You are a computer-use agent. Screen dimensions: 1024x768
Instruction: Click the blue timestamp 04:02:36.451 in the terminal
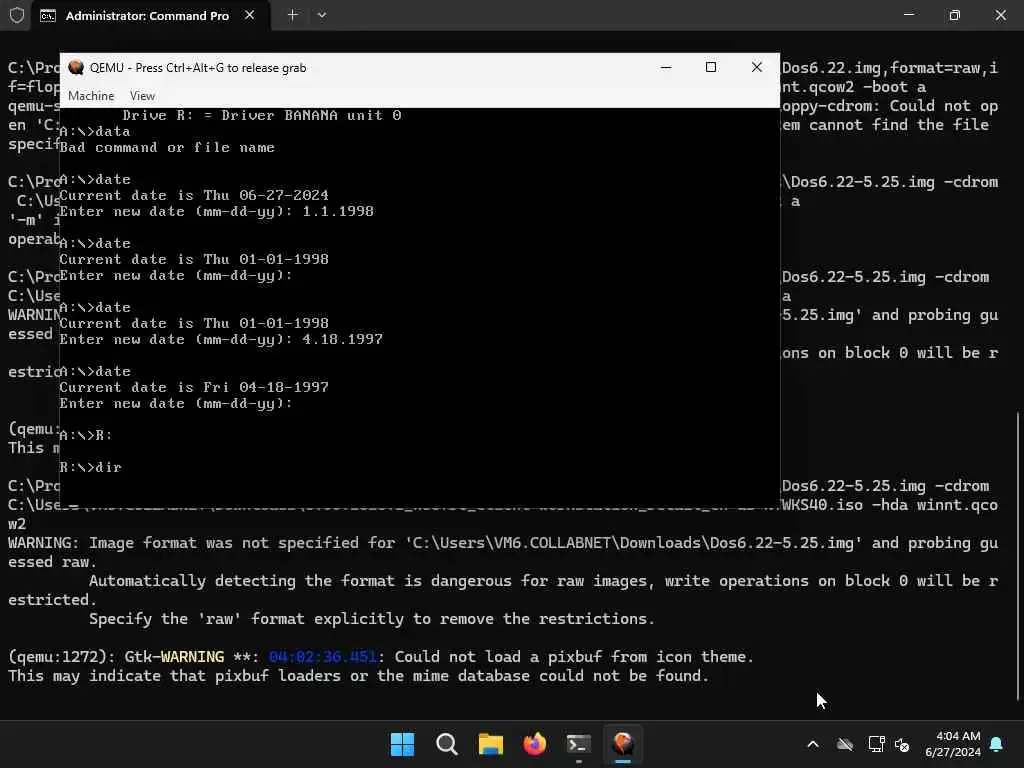[323, 657]
